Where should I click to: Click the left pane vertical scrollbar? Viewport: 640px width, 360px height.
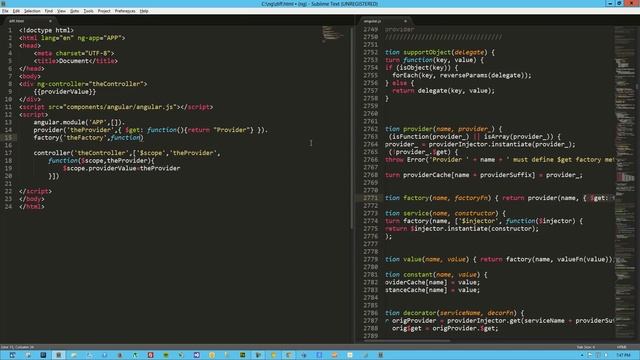click(352, 127)
